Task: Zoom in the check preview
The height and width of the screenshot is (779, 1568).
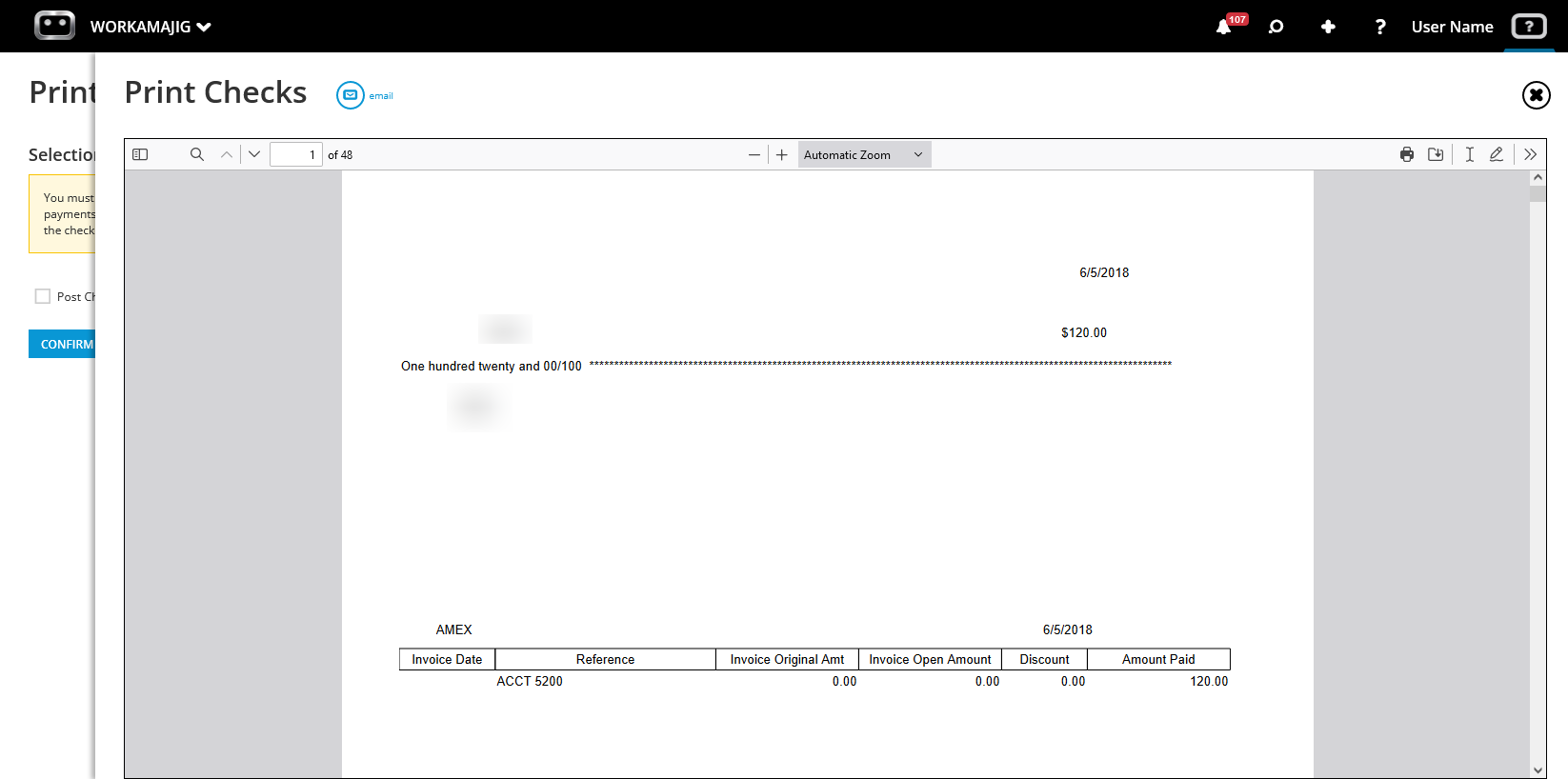Action: tap(782, 154)
